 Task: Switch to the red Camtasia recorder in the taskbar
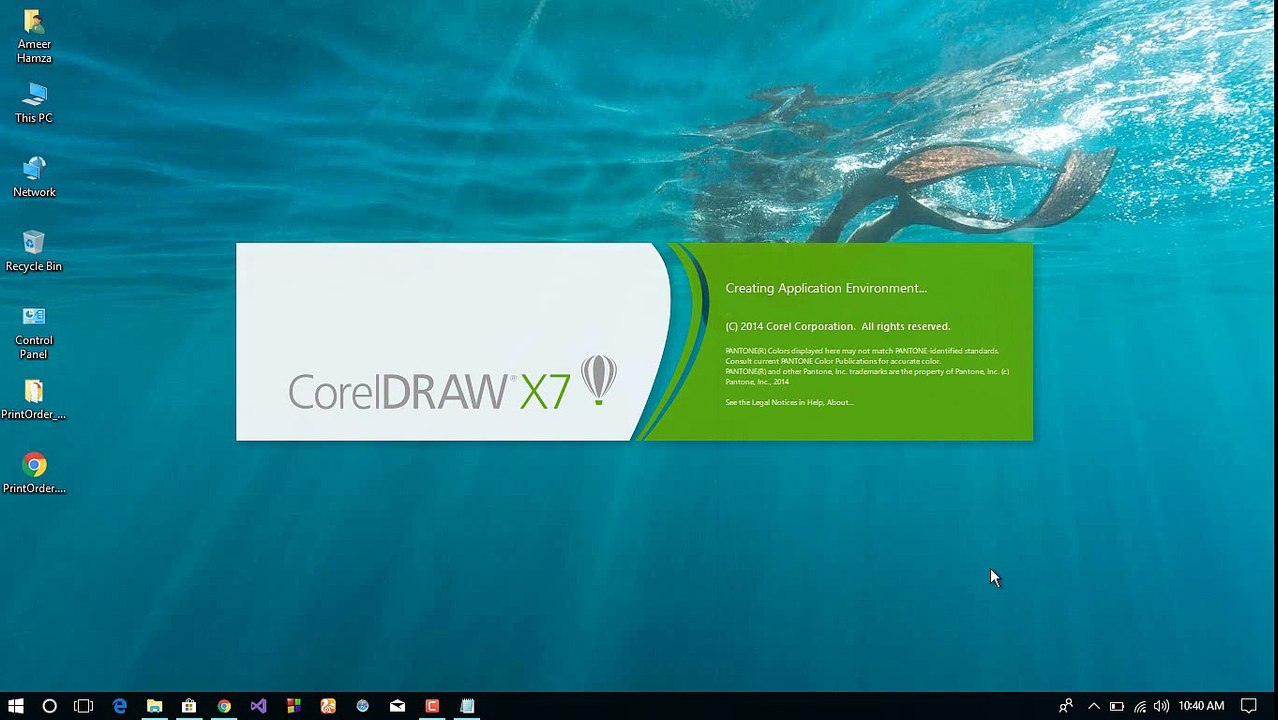pyautogui.click(x=432, y=706)
